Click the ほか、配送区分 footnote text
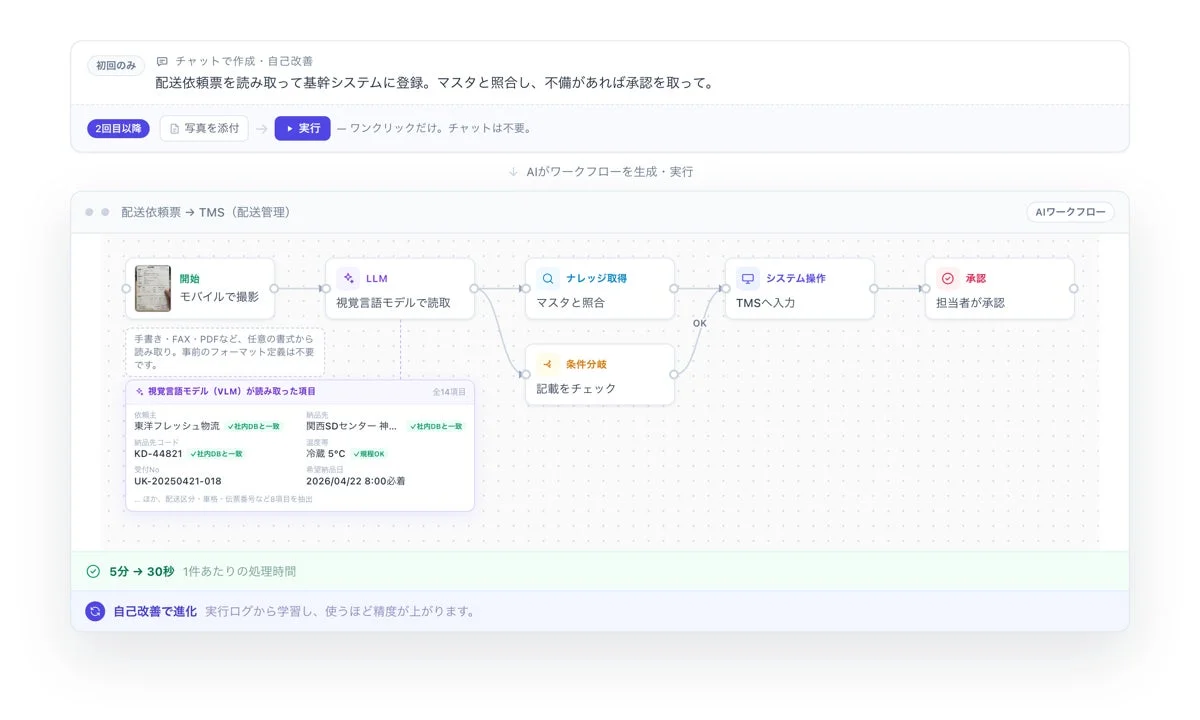The width and height of the screenshot is (1200, 720). pyautogui.click(x=223, y=499)
